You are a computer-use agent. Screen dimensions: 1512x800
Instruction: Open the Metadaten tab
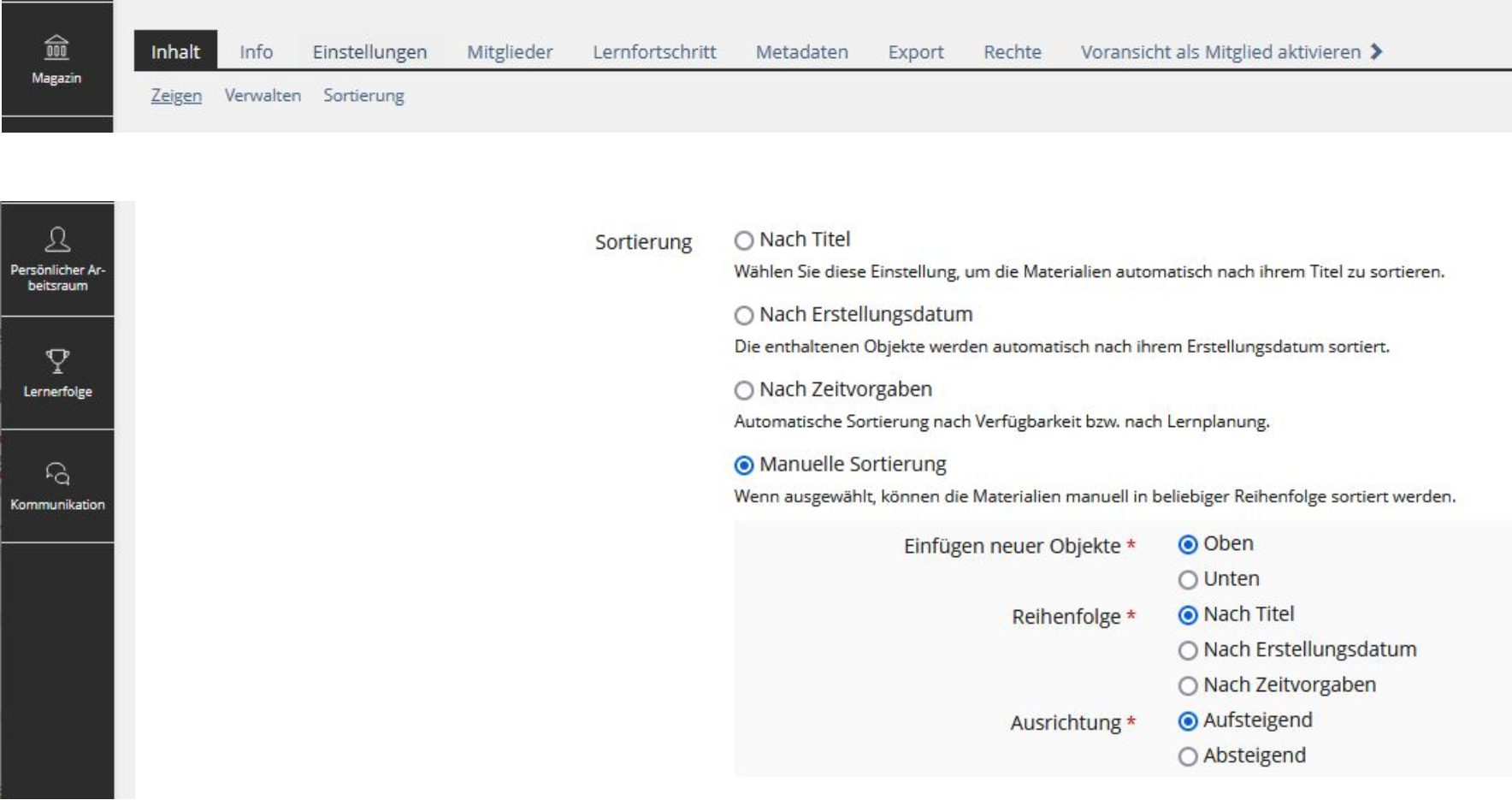[801, 51]
